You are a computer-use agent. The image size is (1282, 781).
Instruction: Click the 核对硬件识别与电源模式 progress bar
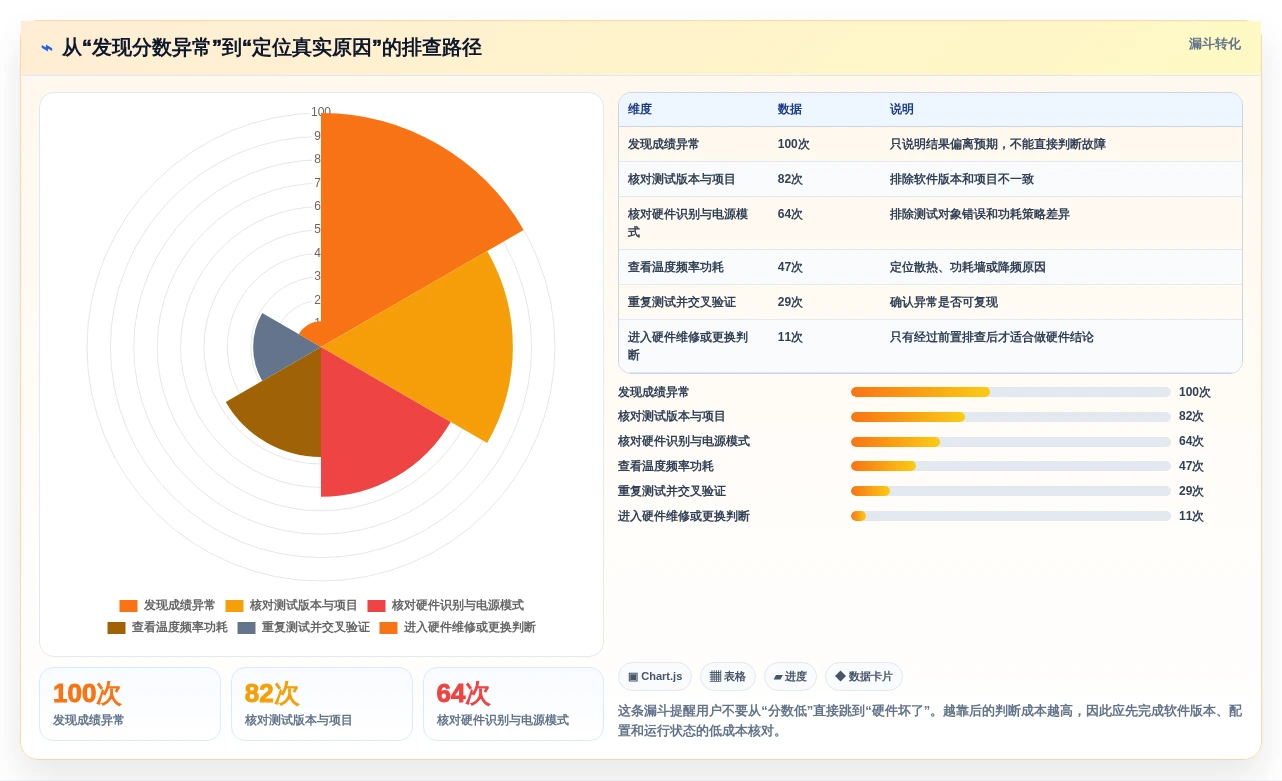pyautogui.click(x=1011, y=442)
